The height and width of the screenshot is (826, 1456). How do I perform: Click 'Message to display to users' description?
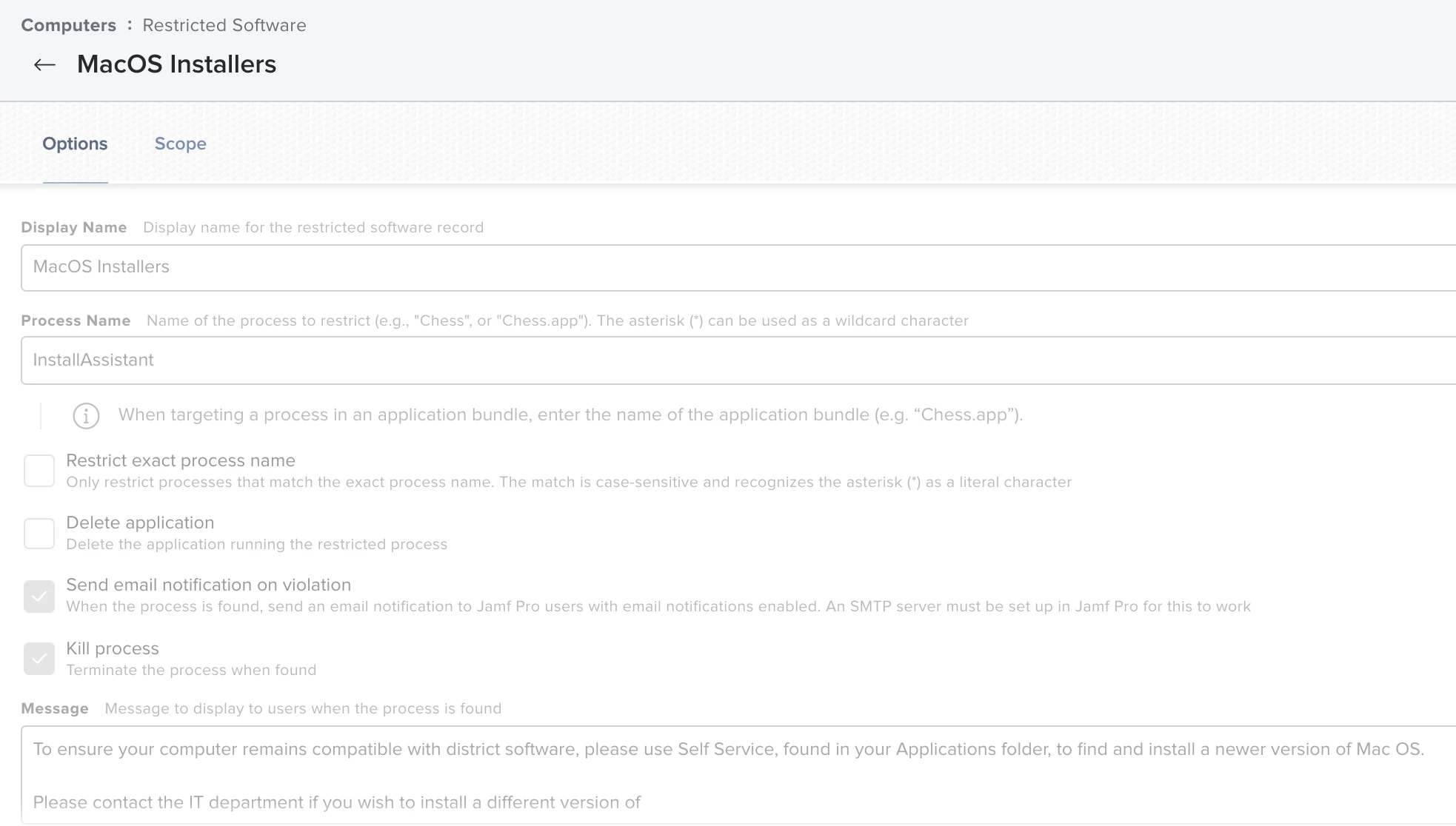click(303, 708)
